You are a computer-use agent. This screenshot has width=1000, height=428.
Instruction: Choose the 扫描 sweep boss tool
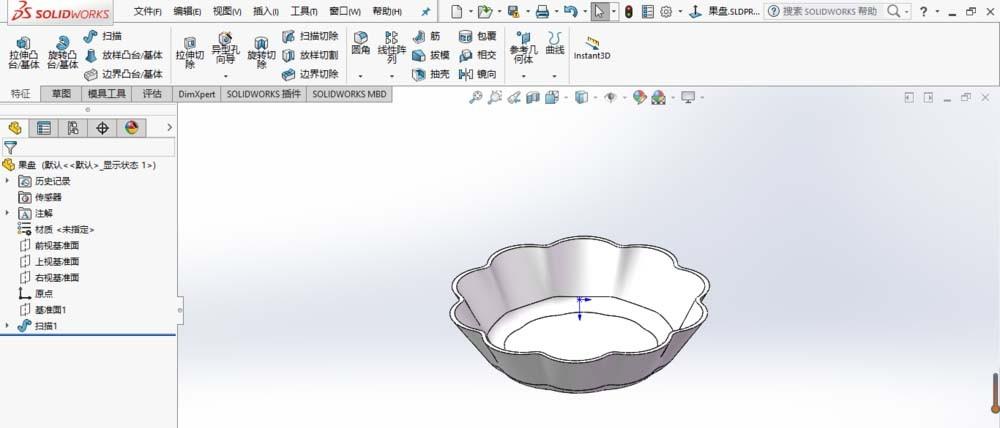[103, 36]
